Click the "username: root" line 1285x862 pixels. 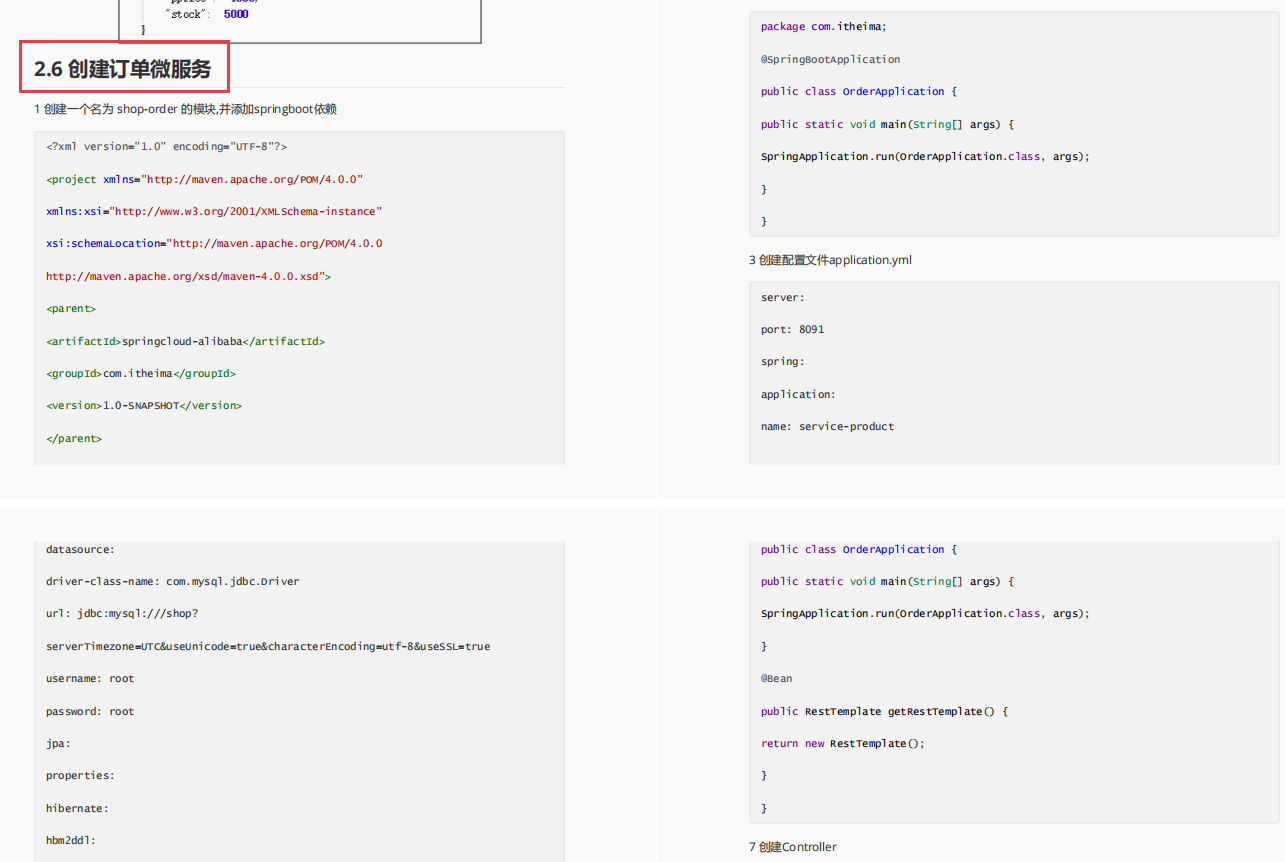90,678
